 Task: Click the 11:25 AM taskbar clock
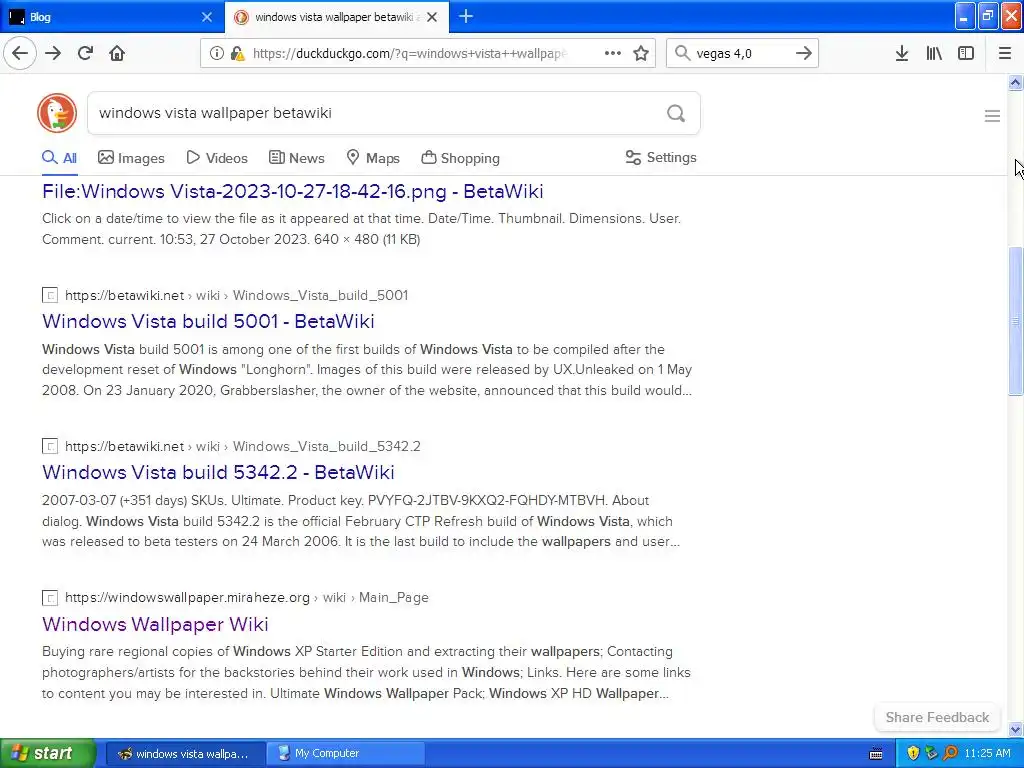point(987,753)
